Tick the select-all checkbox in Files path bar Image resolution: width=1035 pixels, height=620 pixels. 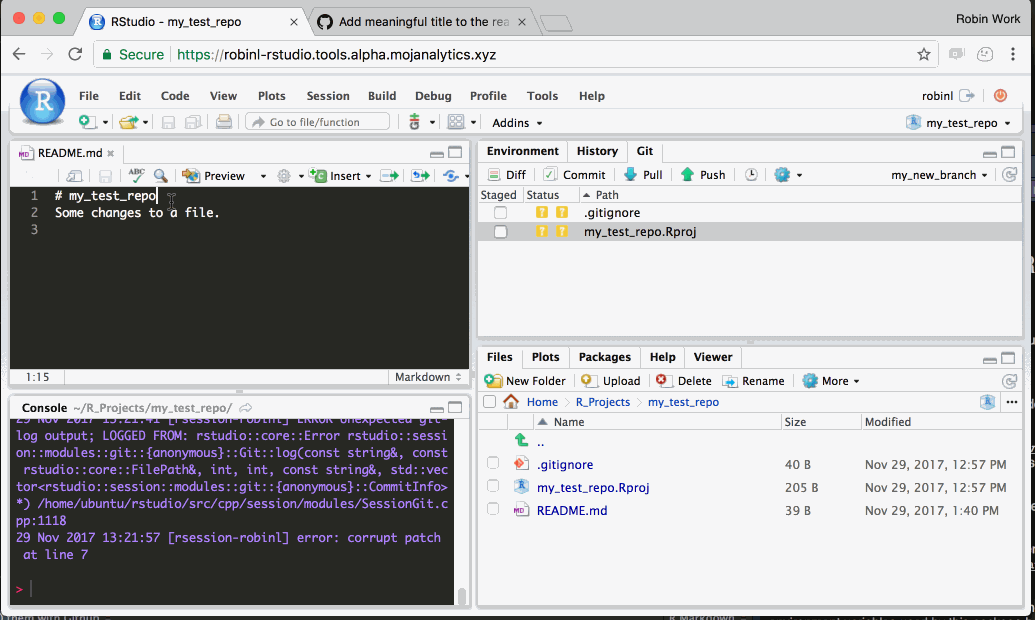(489, 401)
